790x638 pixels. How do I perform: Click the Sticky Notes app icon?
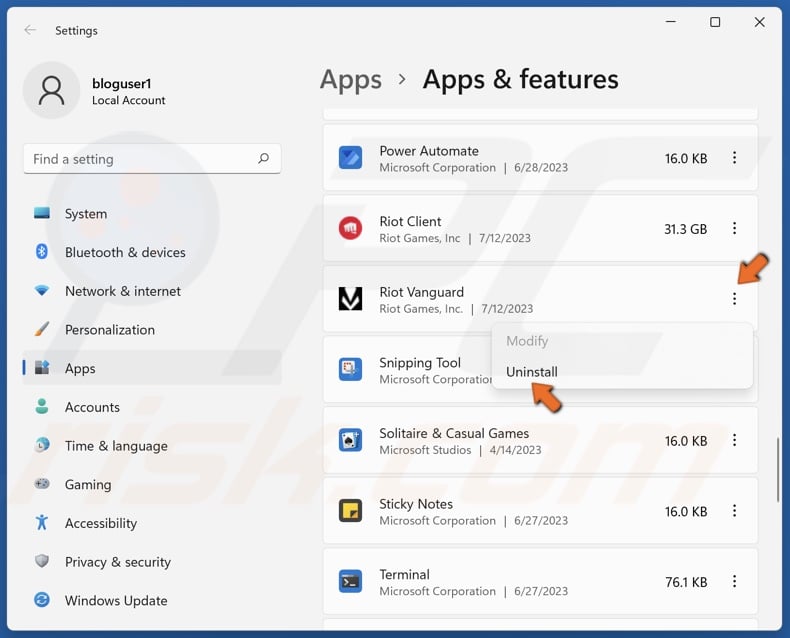tap(350, 511)
